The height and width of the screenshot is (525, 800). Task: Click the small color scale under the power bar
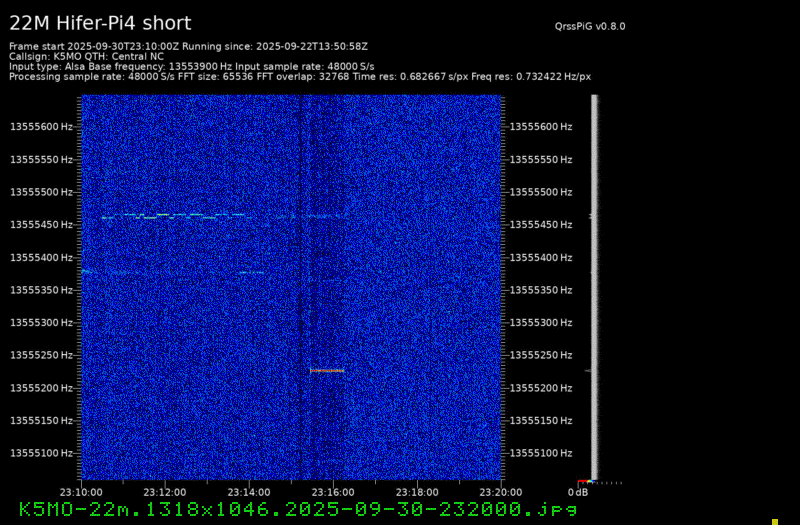point(600,483)
